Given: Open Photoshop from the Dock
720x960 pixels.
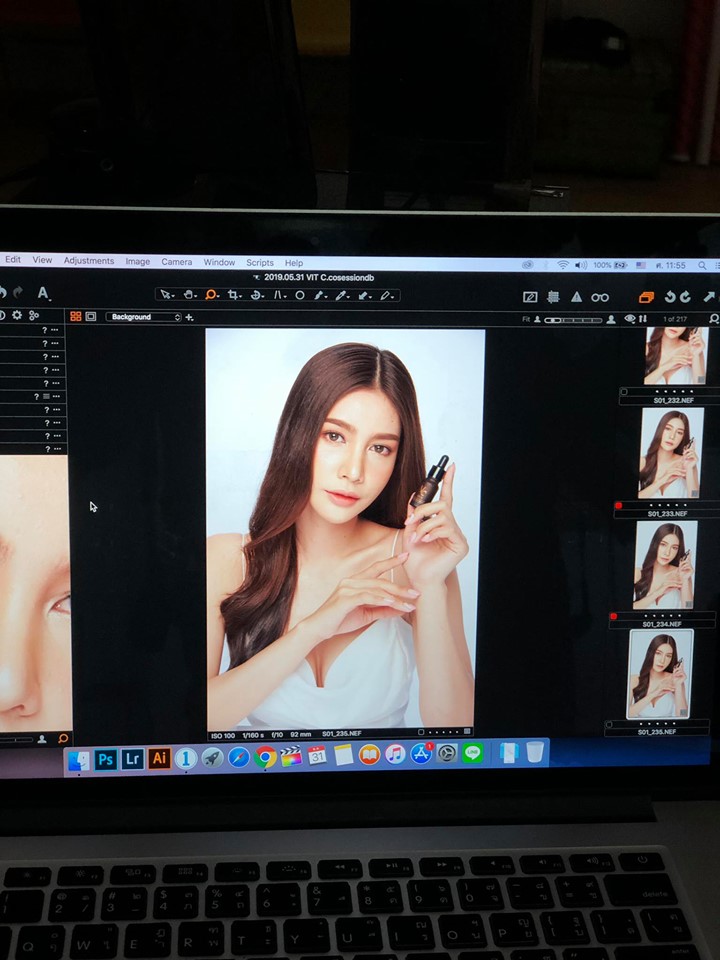Looking at the screenshot, I should tap(106, 759).
